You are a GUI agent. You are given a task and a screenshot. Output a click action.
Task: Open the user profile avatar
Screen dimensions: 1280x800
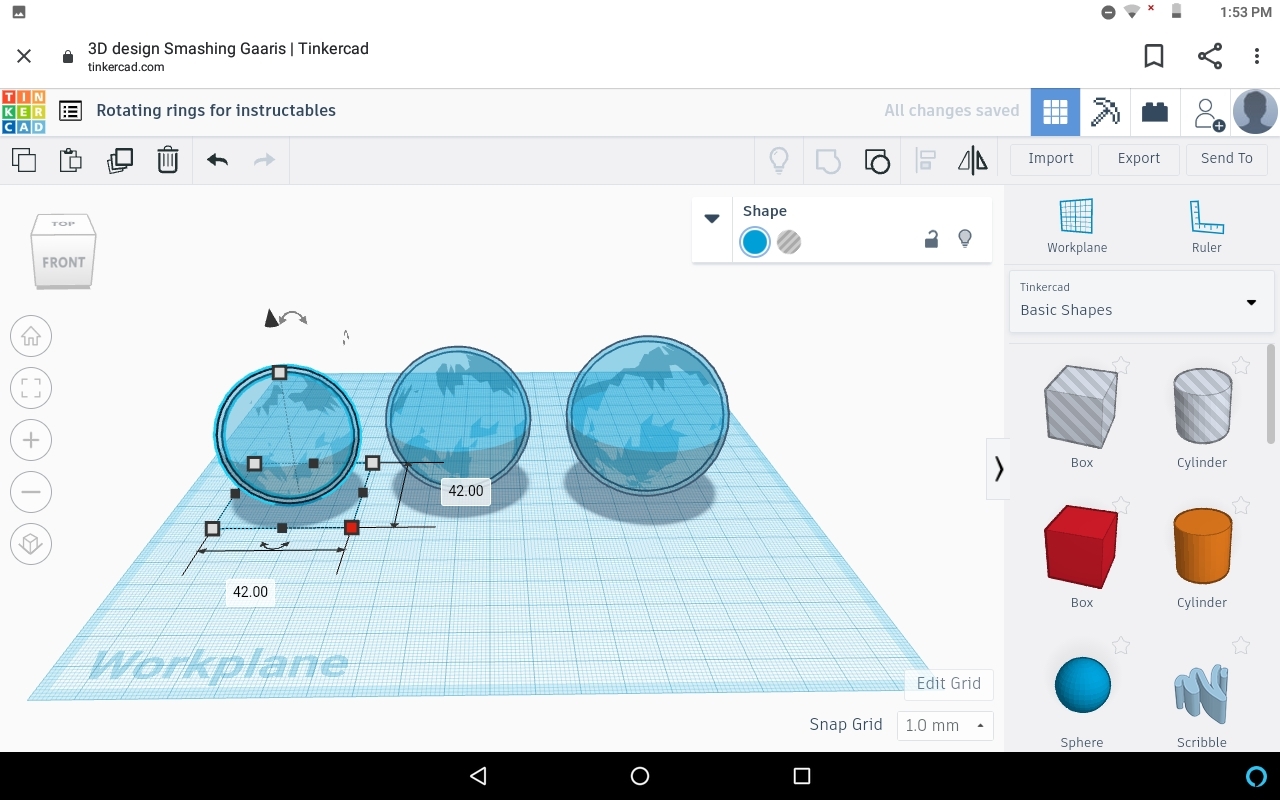(x=1255, y=111)
